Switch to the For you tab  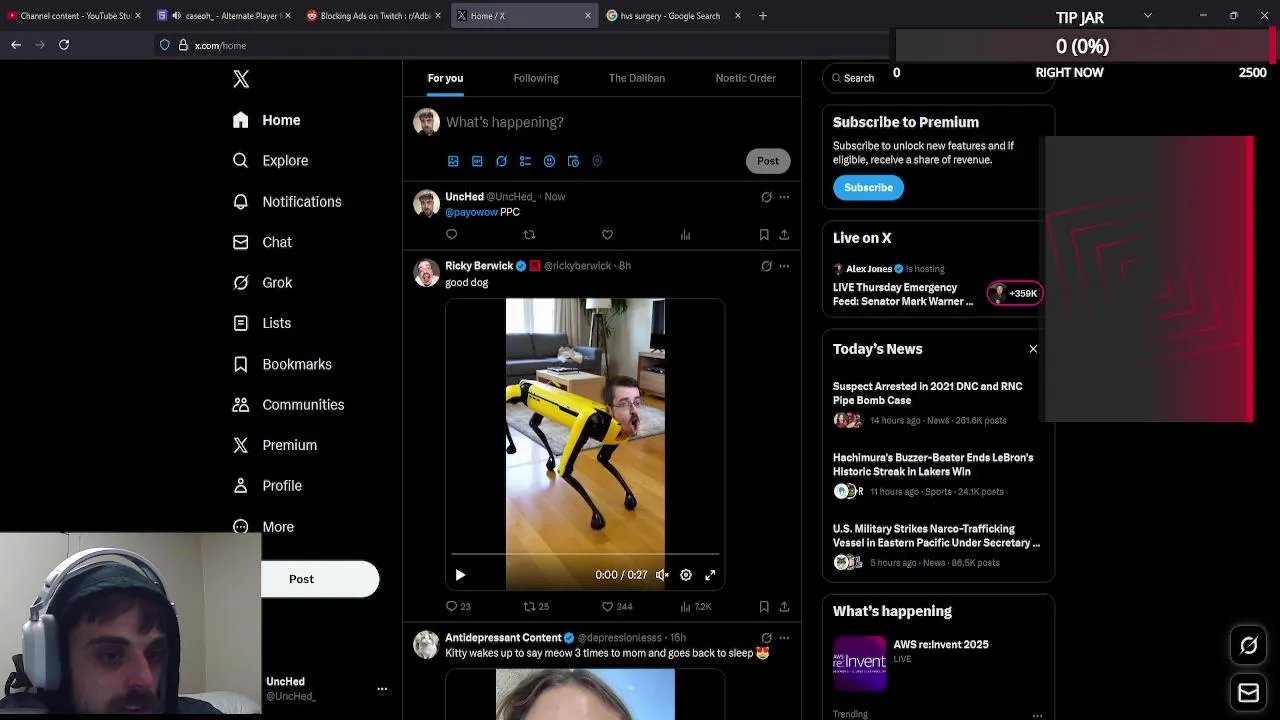pos(445,78)
